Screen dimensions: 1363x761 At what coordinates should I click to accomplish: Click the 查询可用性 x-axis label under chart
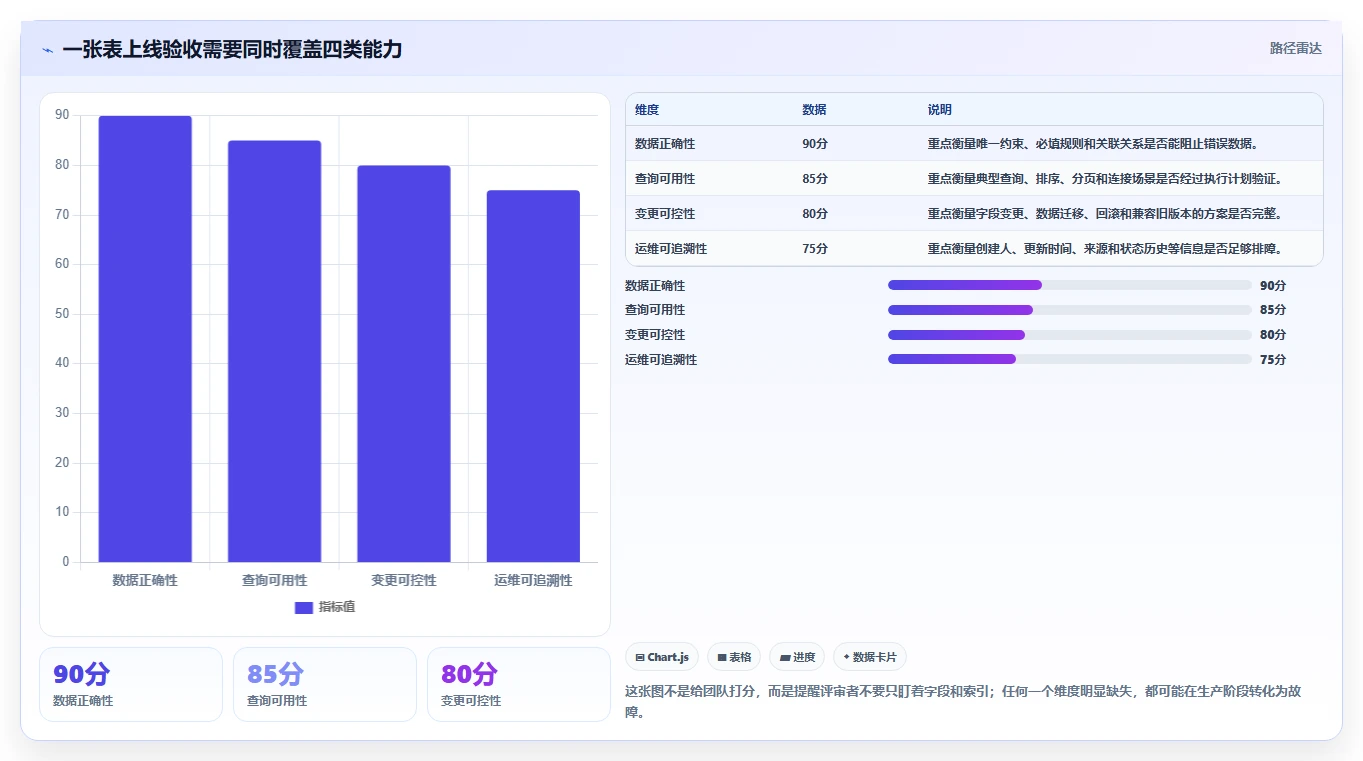[x=274, y=580]
